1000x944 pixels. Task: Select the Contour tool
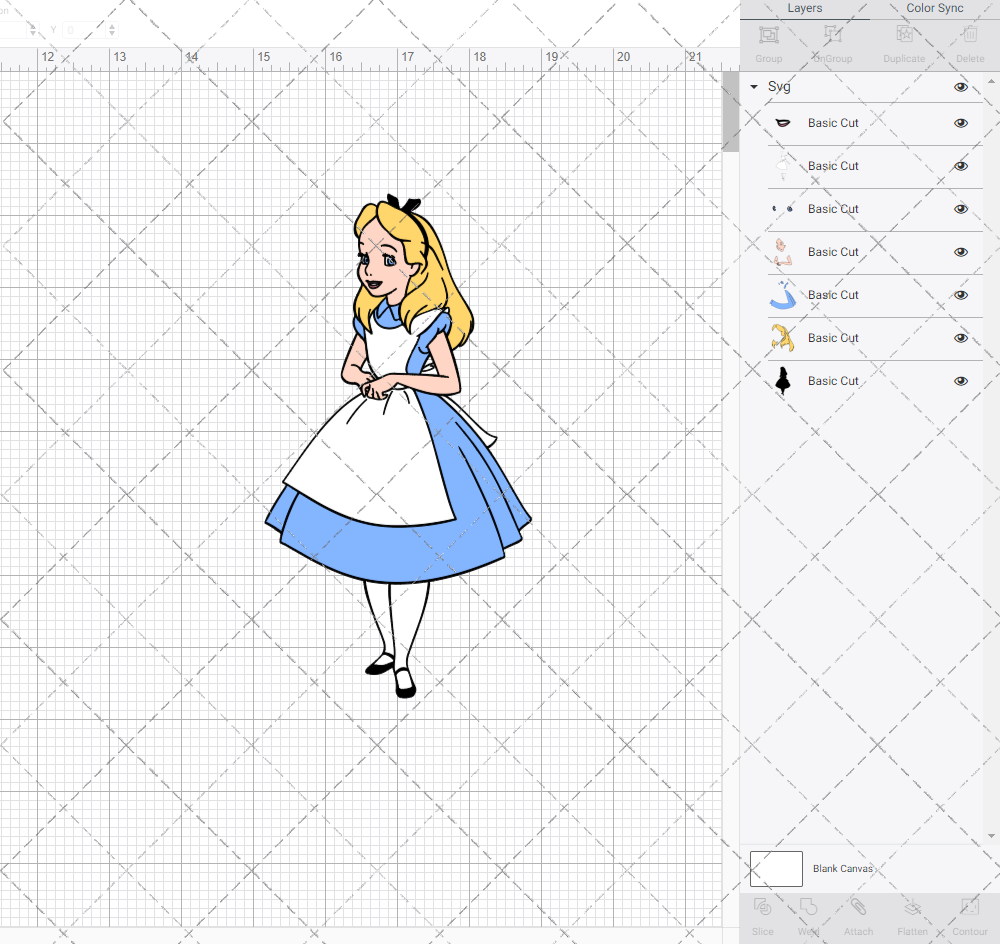click(x=970, y=907)
